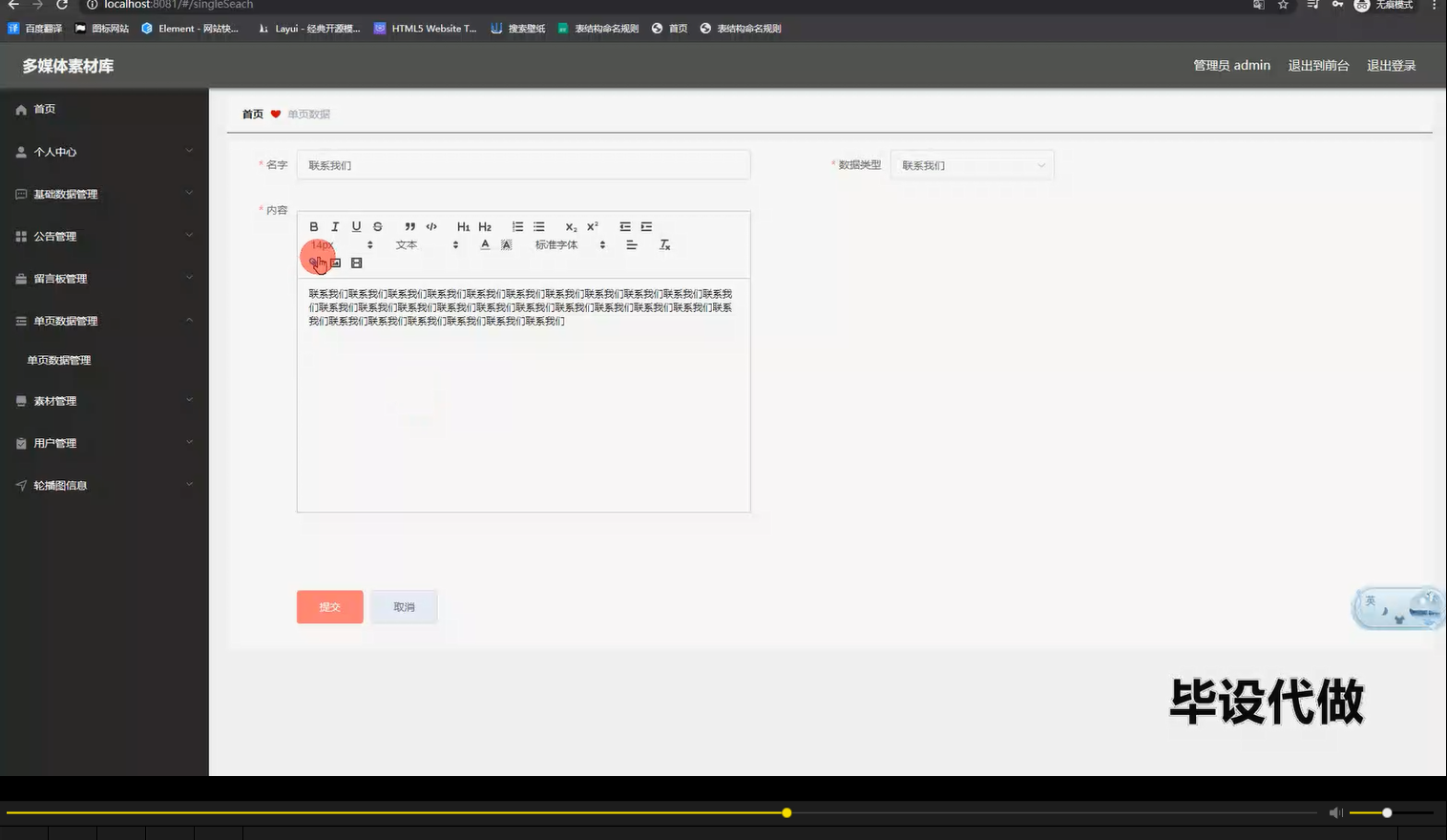Click the clear formatting icon
This screenshot has width=1447, height=840.
coord(664,244)
